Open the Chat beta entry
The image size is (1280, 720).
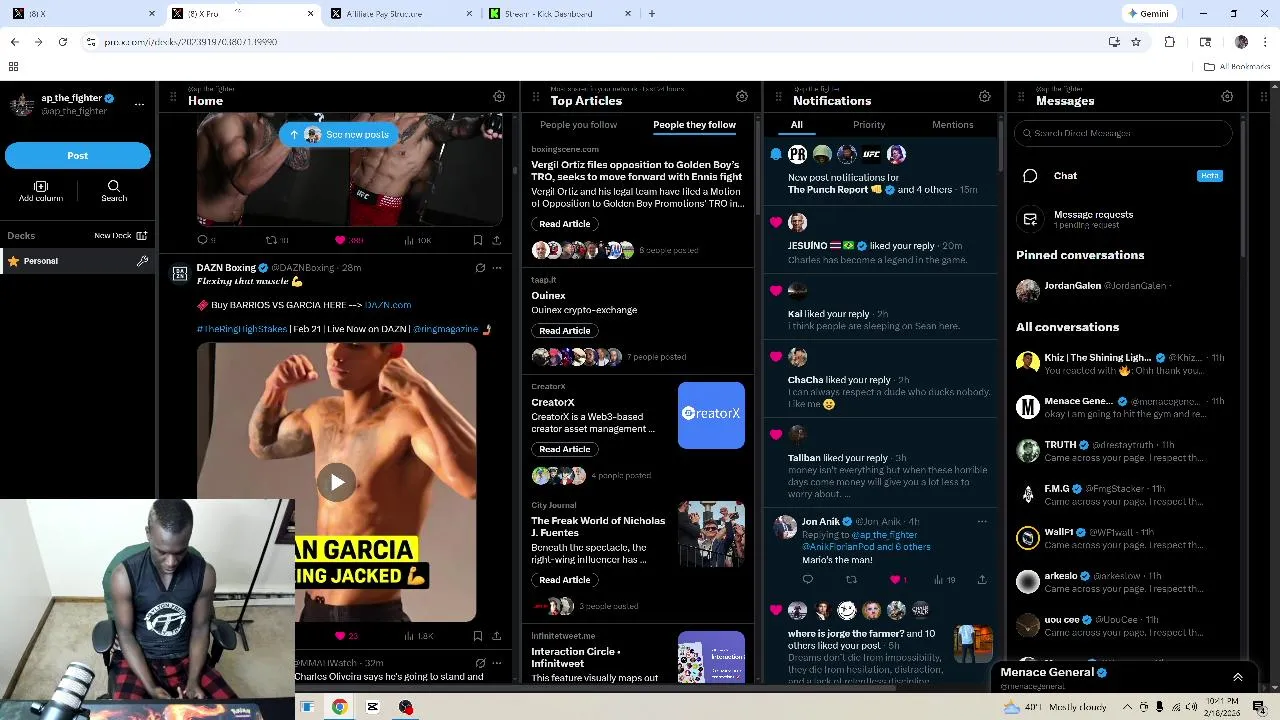tap(1123, 176)
